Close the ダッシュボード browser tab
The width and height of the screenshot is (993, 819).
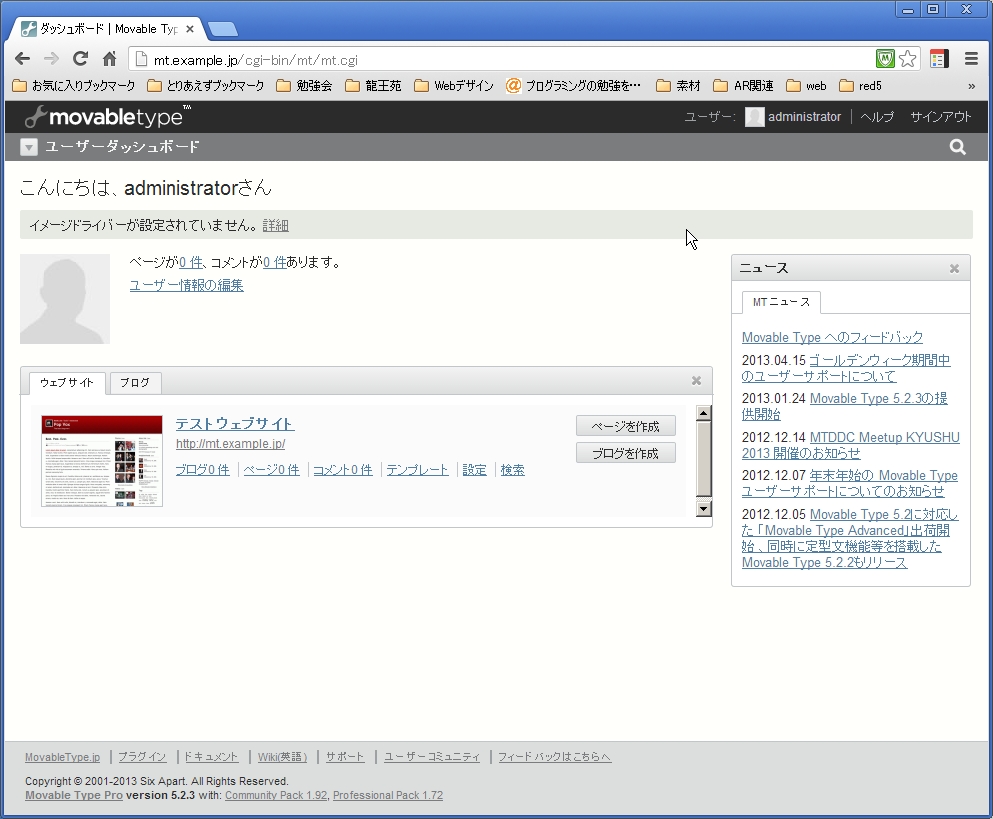coord(189,29)
